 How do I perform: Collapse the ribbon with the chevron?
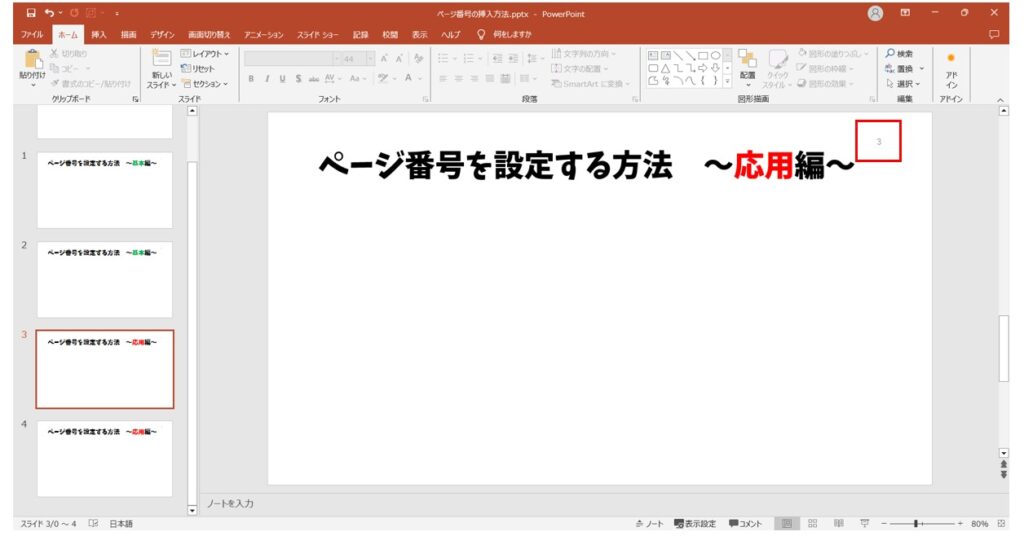1000,100
